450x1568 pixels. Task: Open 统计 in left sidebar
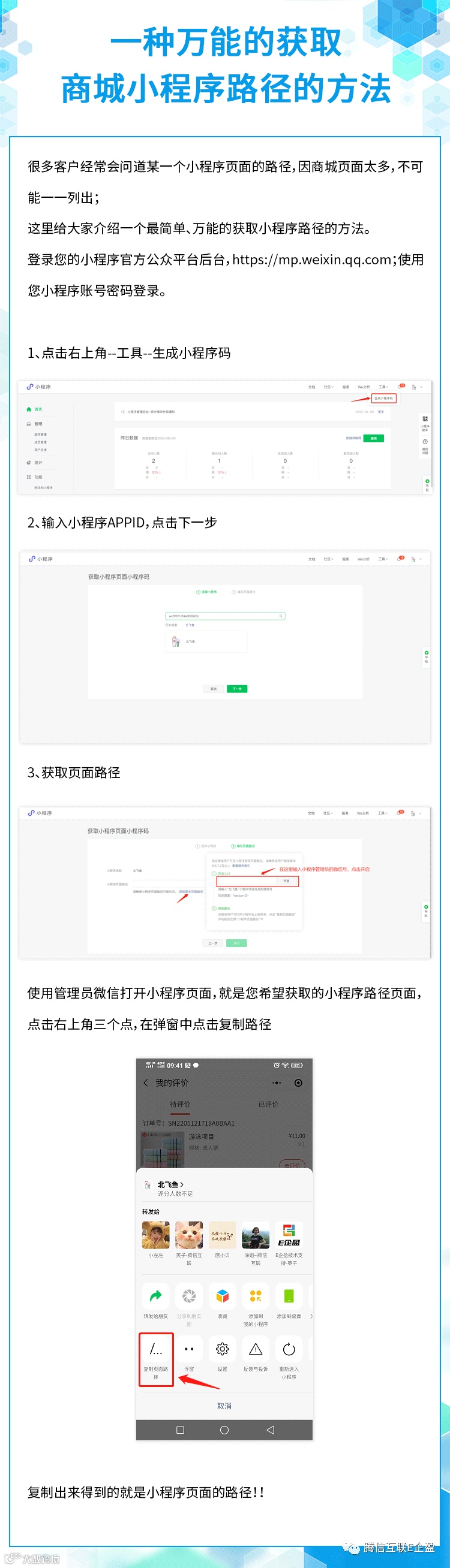(x=35, y=463)
